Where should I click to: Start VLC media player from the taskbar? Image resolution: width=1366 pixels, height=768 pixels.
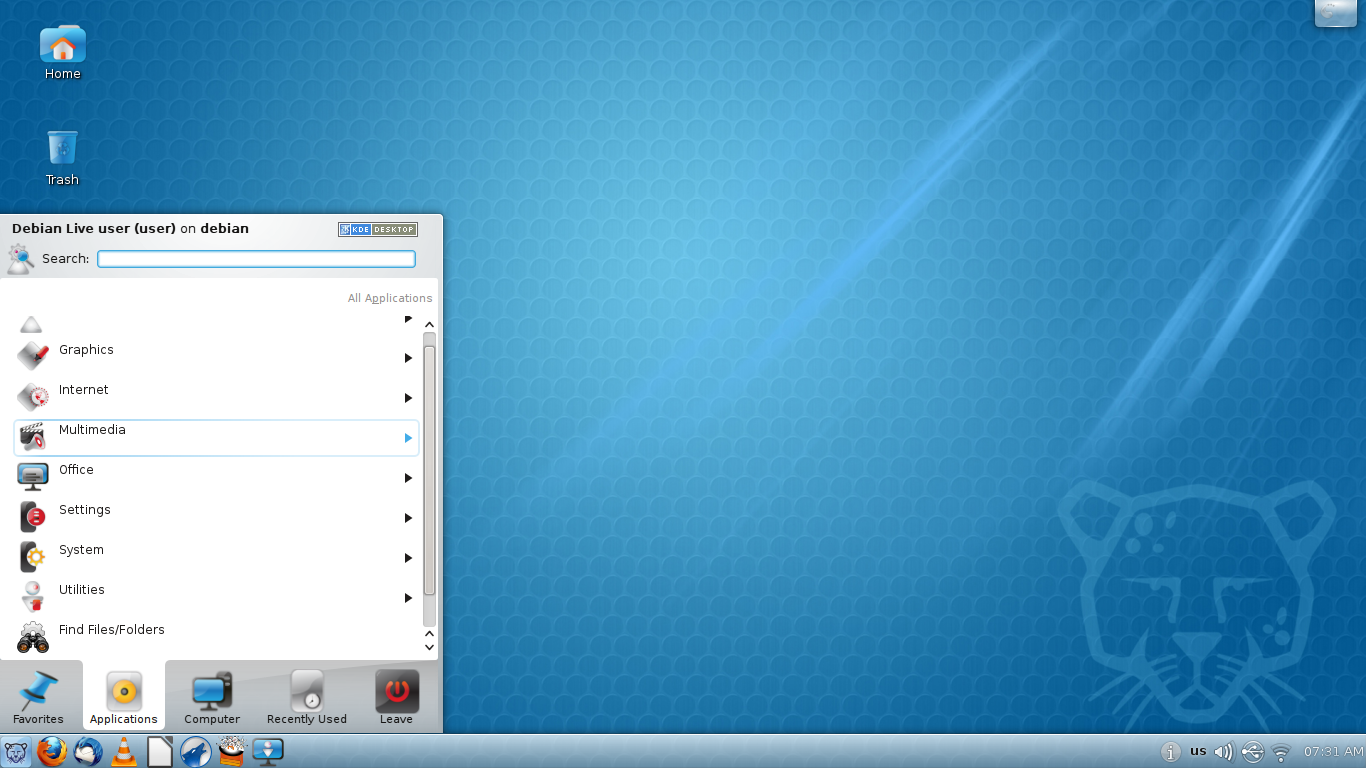[124, 751]
